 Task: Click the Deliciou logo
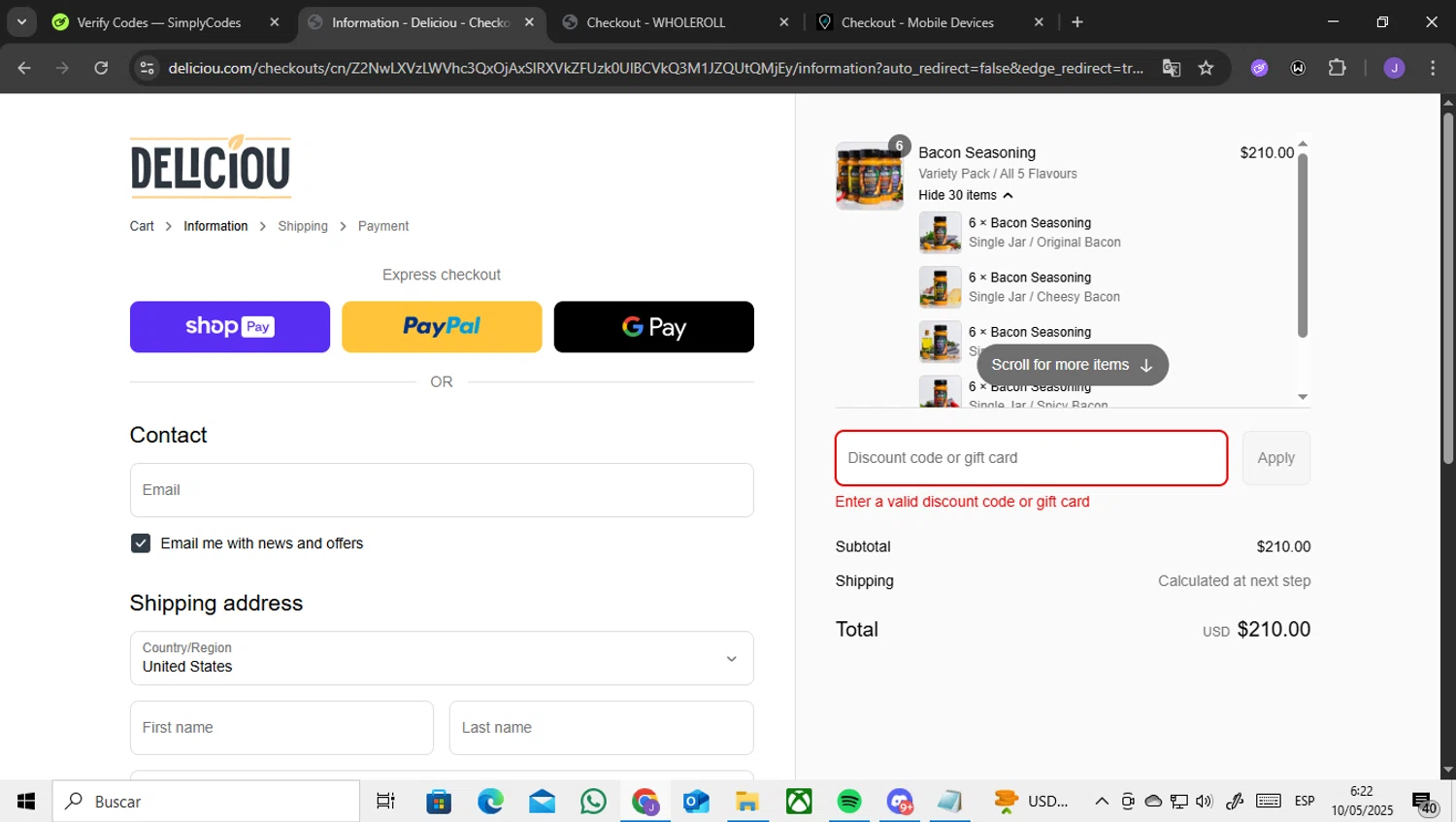pyautogui.click(x=211, y=167)
